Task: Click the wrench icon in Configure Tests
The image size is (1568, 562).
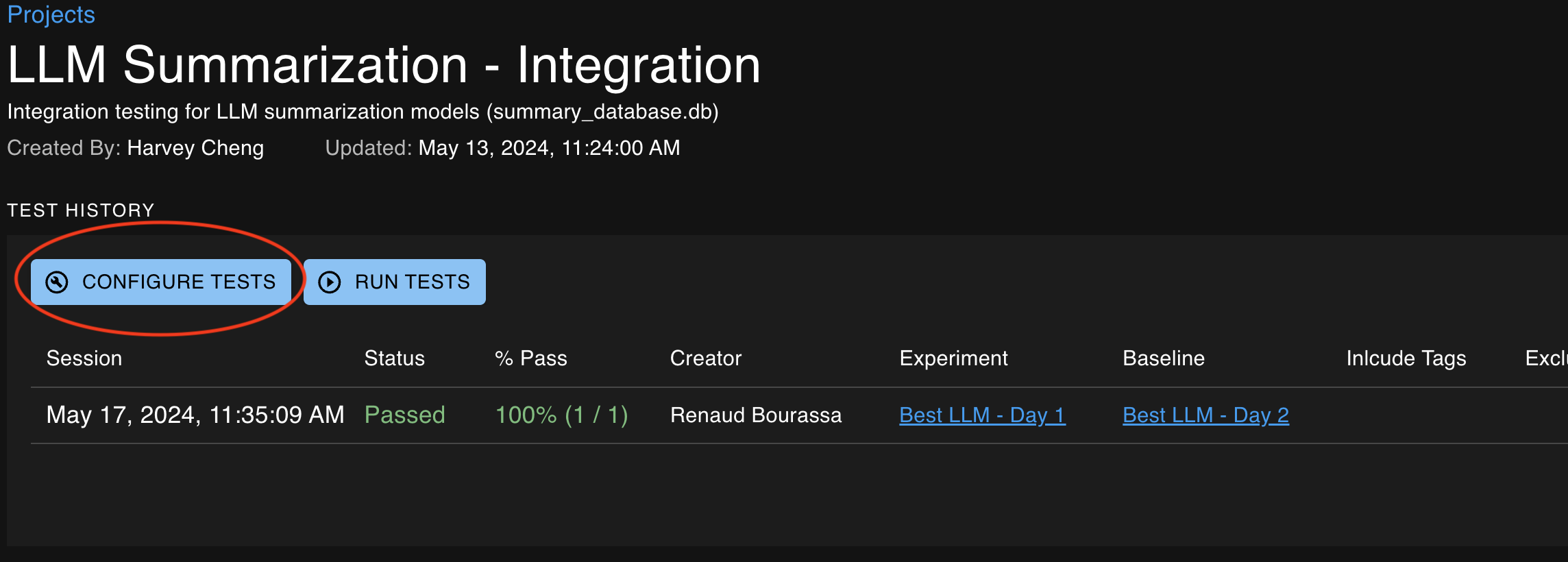Action: 57,282
